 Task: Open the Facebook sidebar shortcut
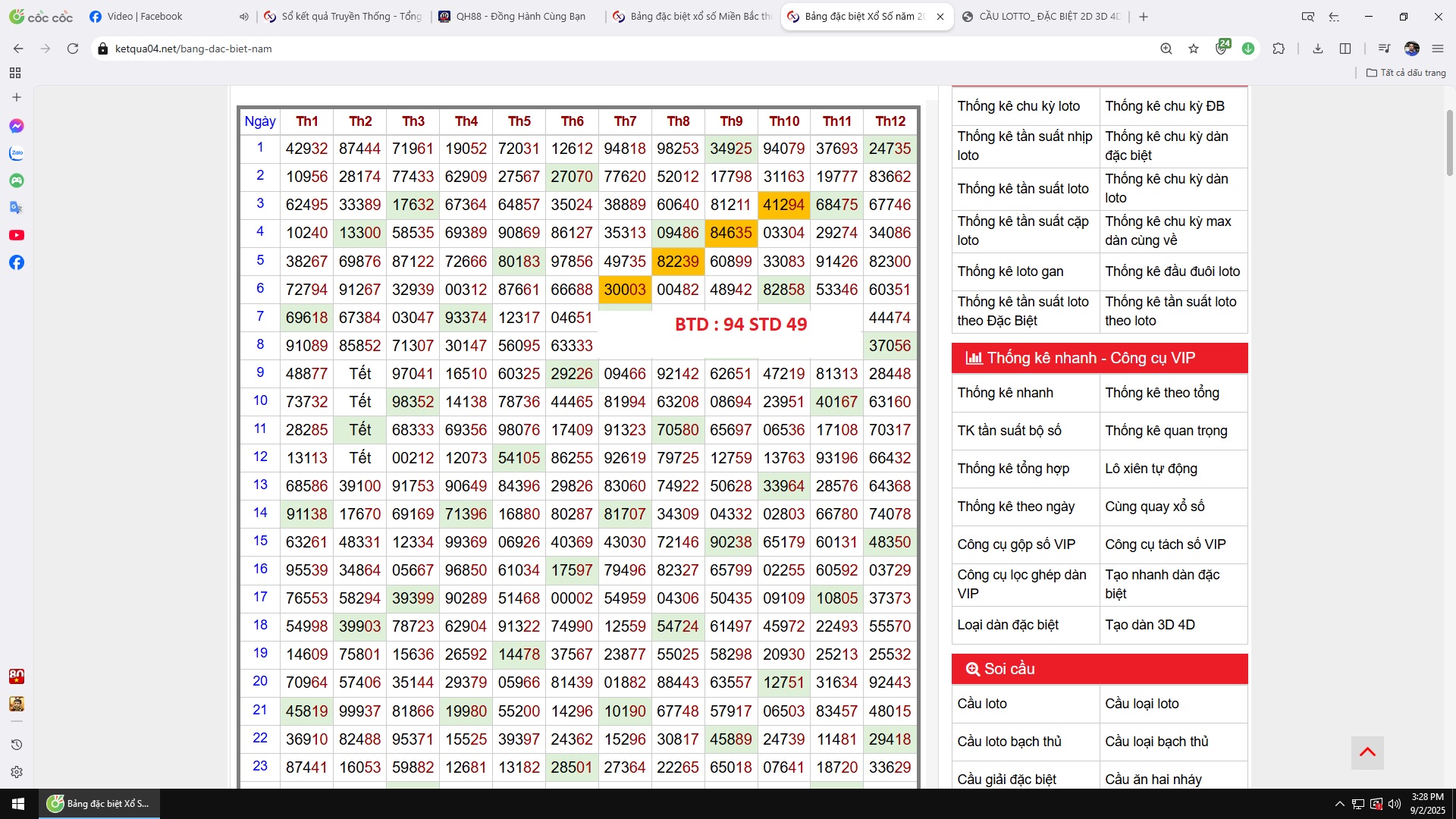click(17, 262)
